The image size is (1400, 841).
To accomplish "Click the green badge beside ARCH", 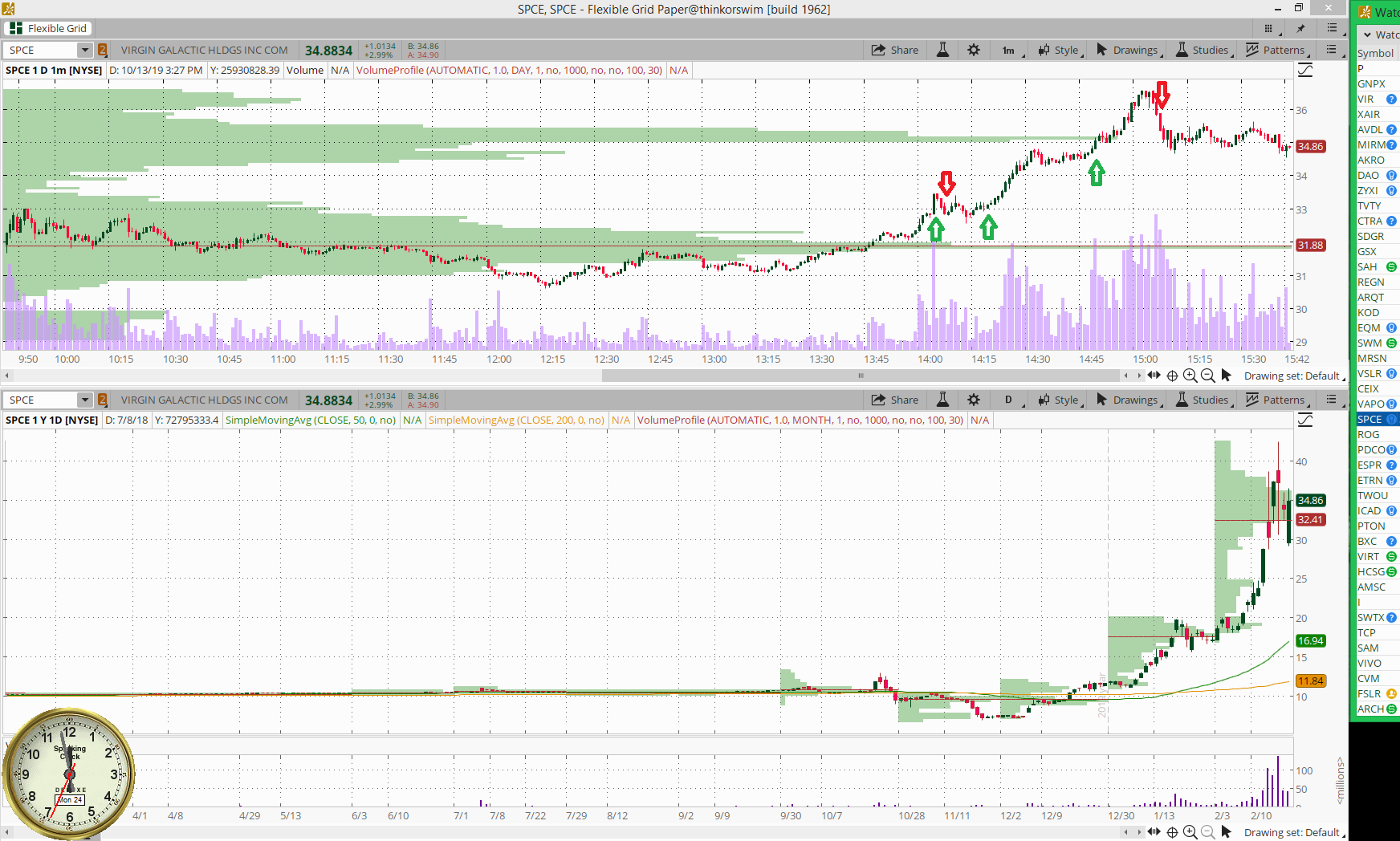I will pos(1391,709).
